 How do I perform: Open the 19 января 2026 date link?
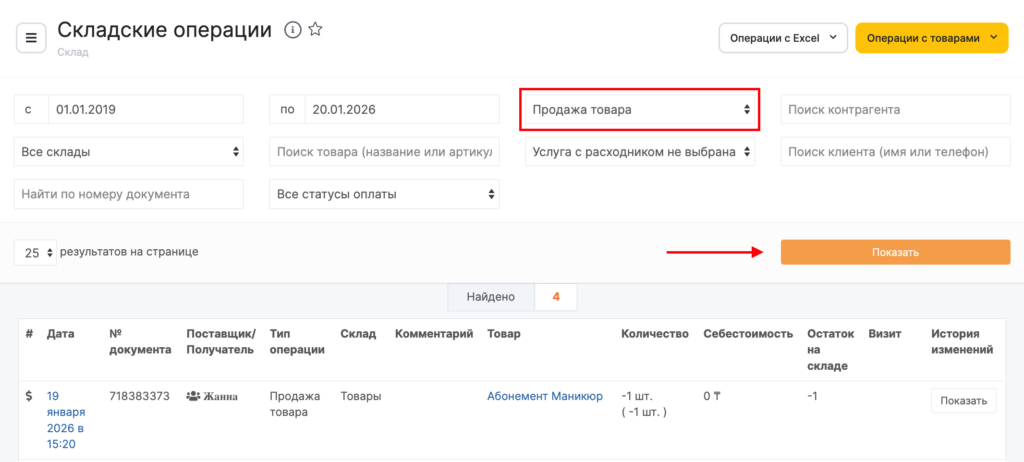[66, 420]
